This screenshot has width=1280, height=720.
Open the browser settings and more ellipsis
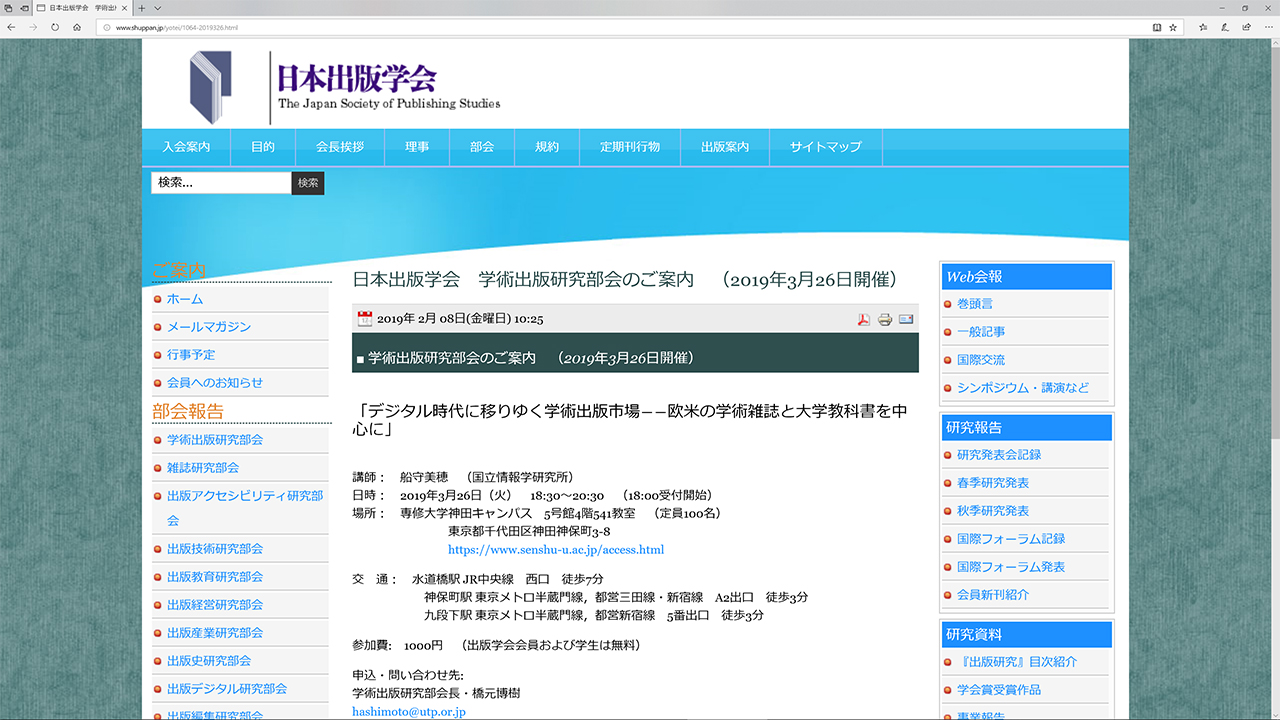[x=1267, y=27]
